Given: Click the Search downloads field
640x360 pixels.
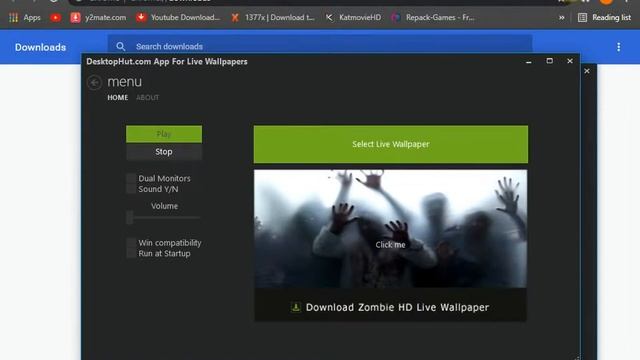Looking at the screenshot, I should point(320,46).
